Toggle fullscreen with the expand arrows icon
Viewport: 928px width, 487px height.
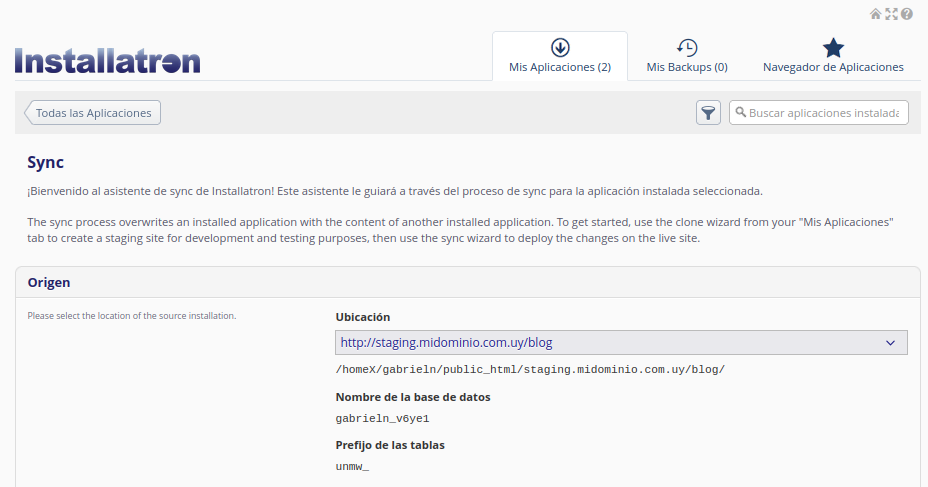coord(891,14)
